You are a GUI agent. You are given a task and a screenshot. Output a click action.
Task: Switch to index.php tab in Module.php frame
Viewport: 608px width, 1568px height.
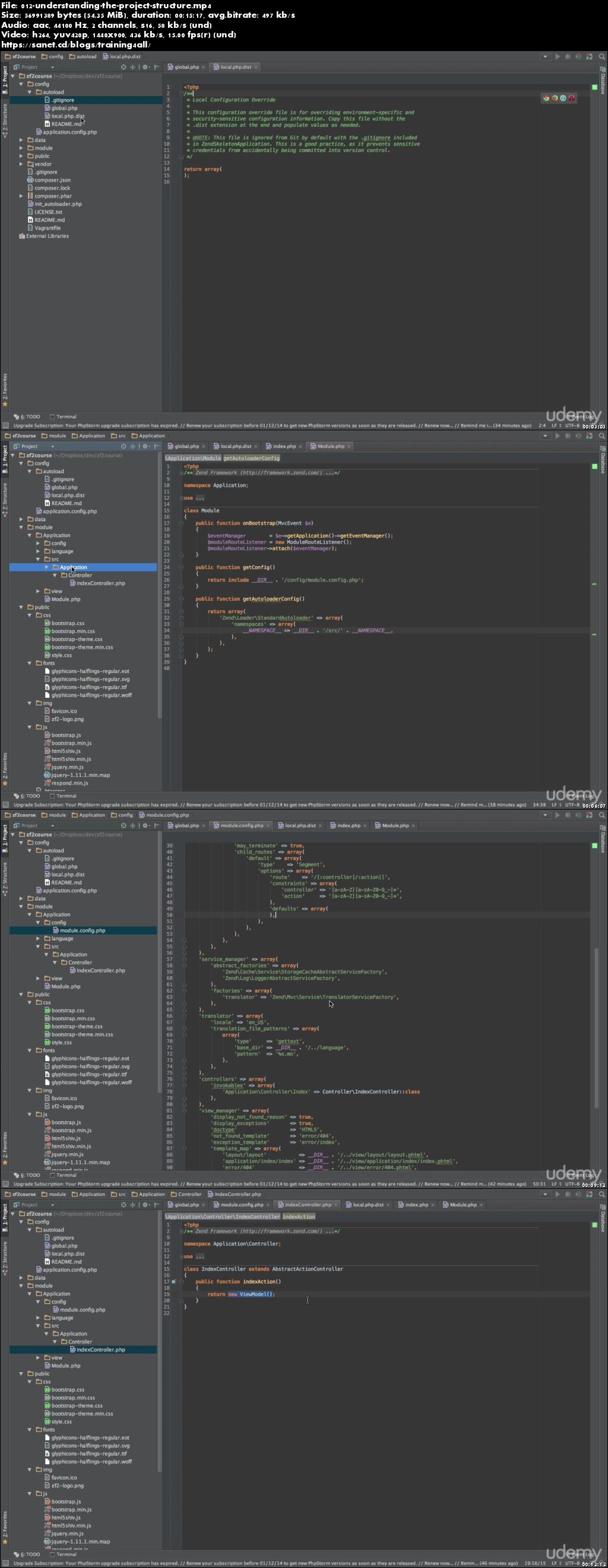coord(284,446)
